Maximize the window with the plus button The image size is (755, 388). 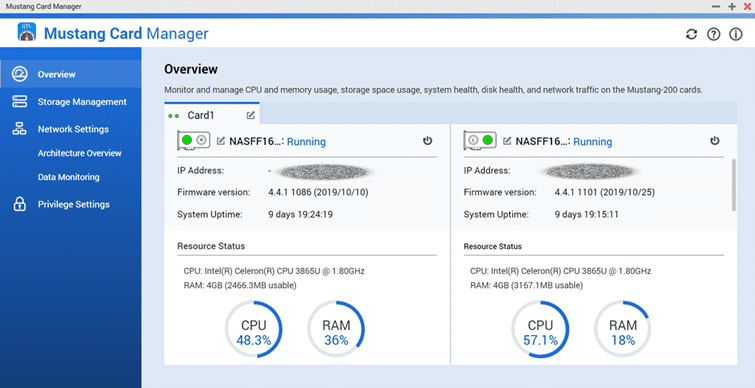point(732,6)
